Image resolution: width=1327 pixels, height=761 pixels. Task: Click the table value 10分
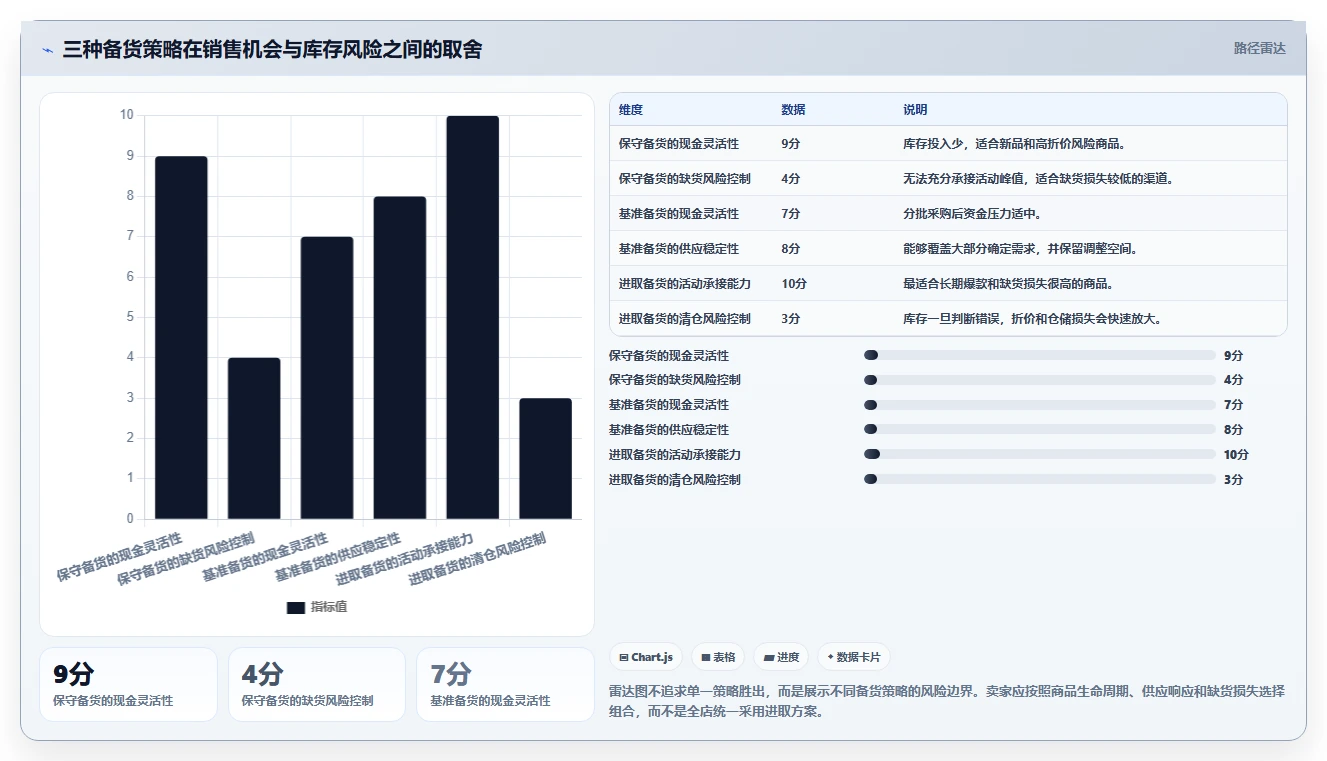pos(794,284)
